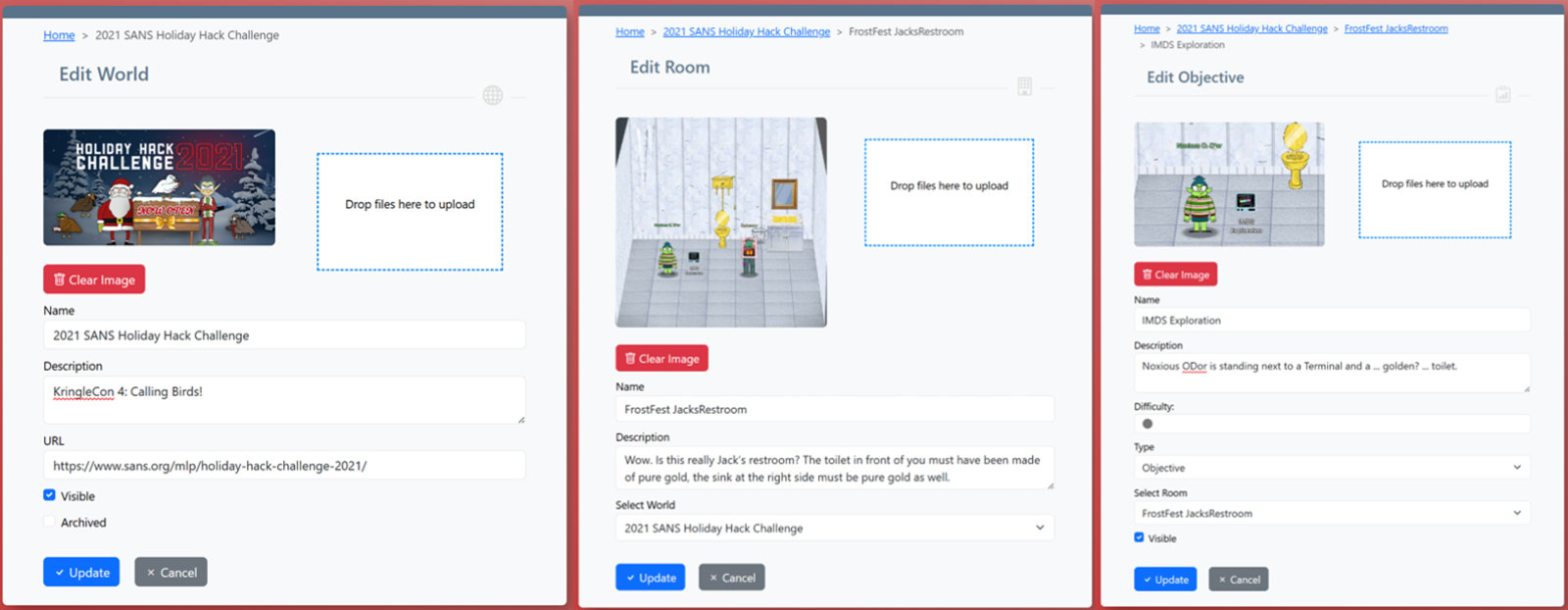Click Clear Image trash button in Edit Objective
1568x610 pixels.
[1175, 275]
